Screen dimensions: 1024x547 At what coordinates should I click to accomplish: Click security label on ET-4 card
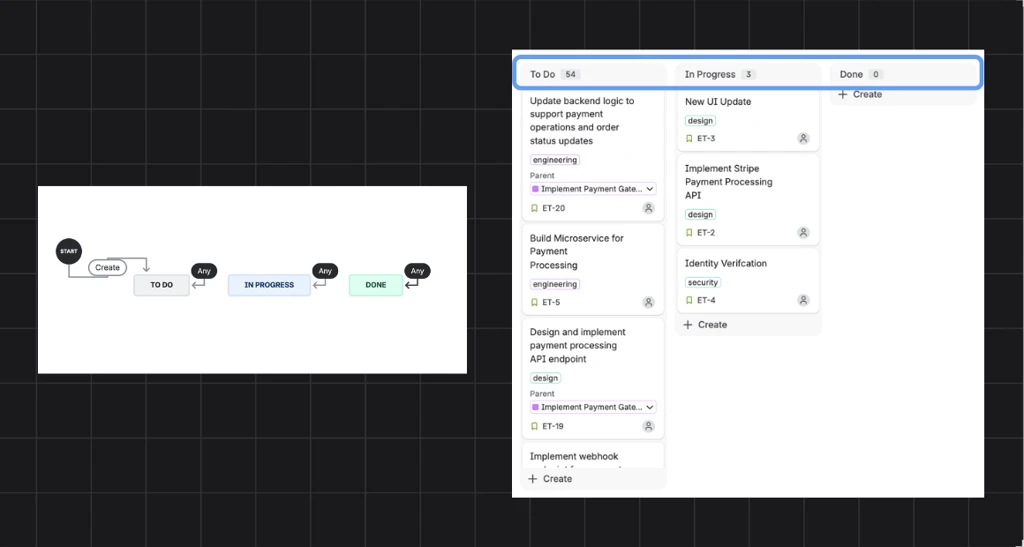[703, 283]
